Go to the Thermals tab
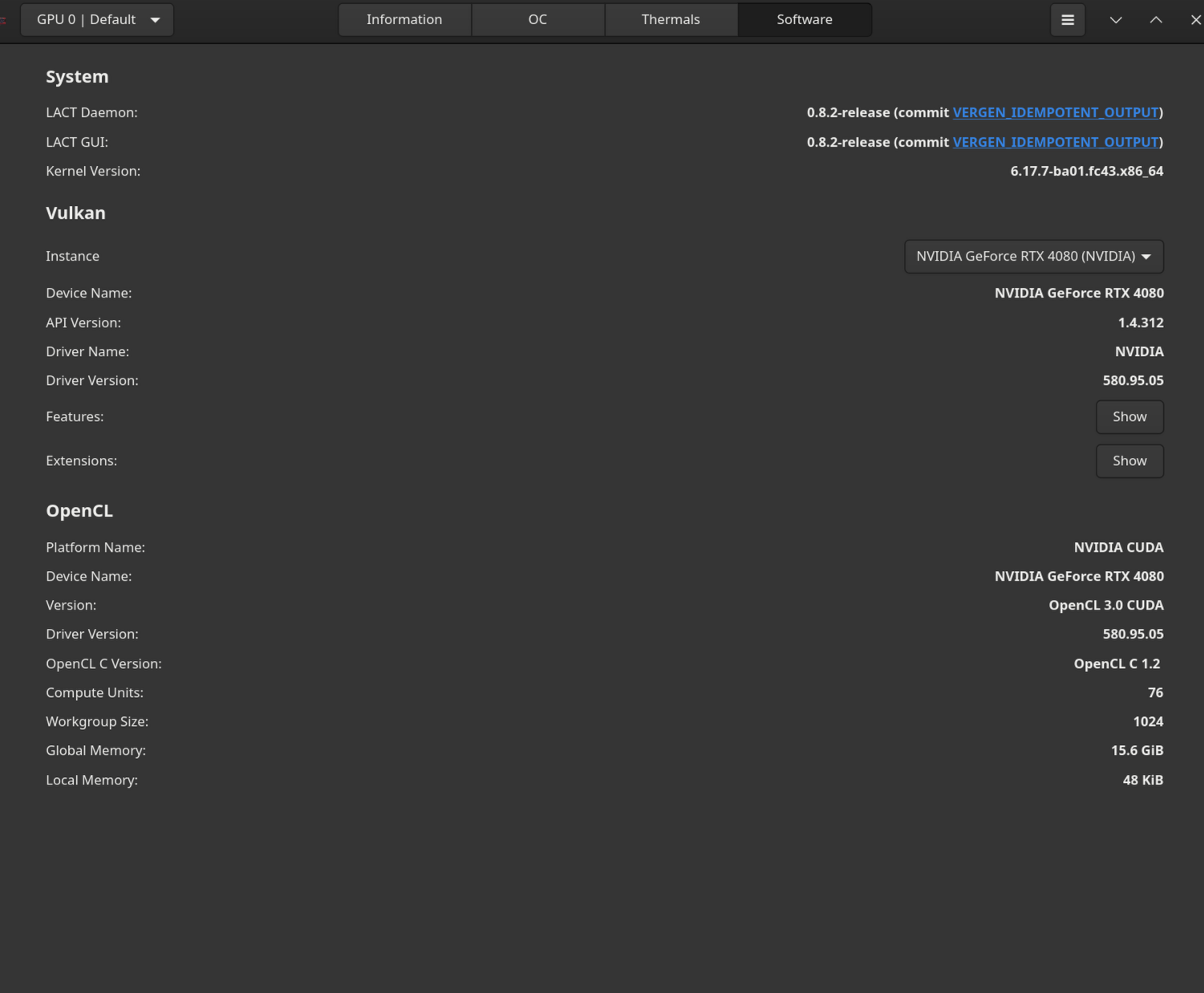The image size is (1204, 993). coord(671,20)
